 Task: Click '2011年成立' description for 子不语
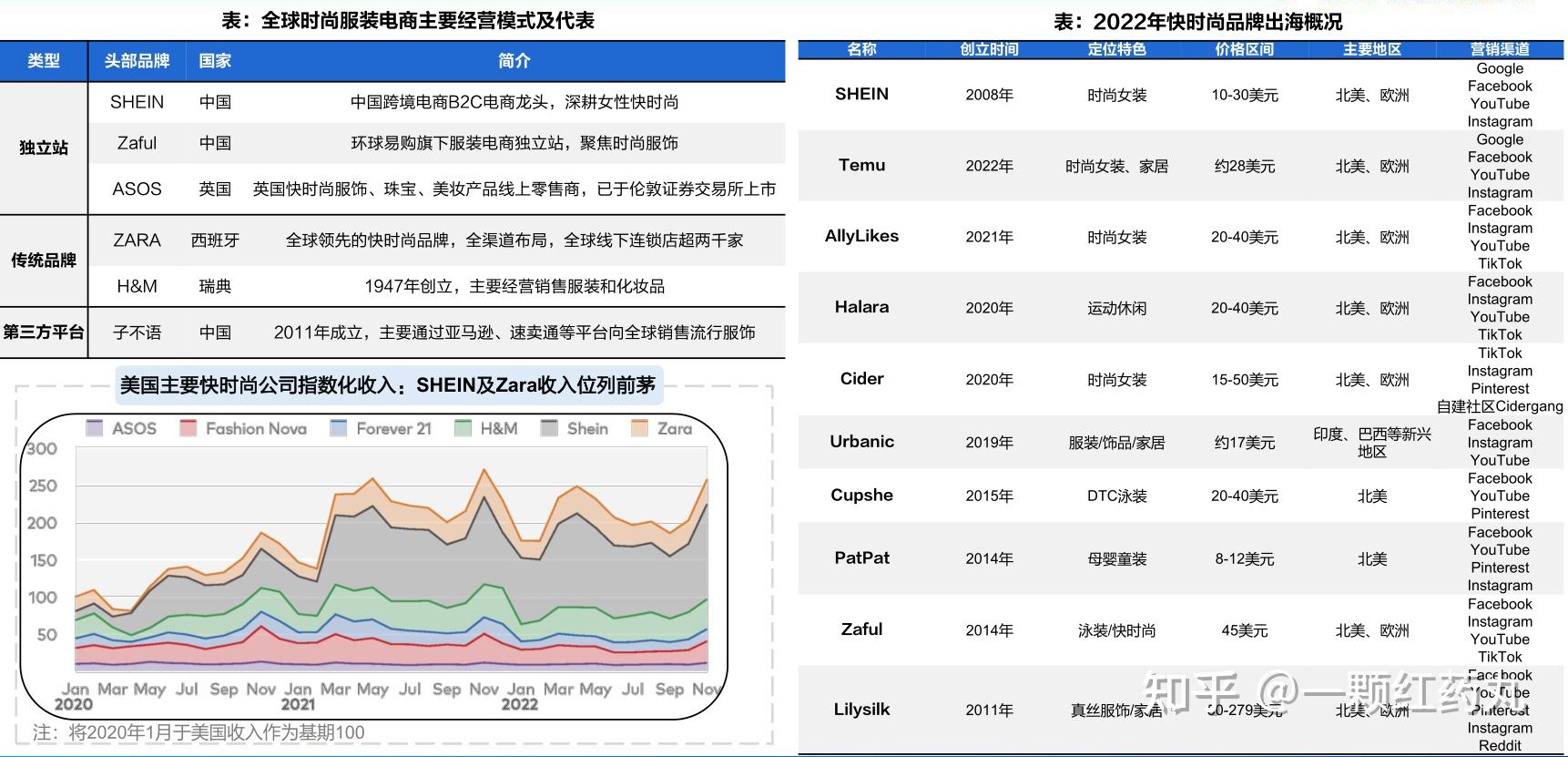click(x=514, y=332)
